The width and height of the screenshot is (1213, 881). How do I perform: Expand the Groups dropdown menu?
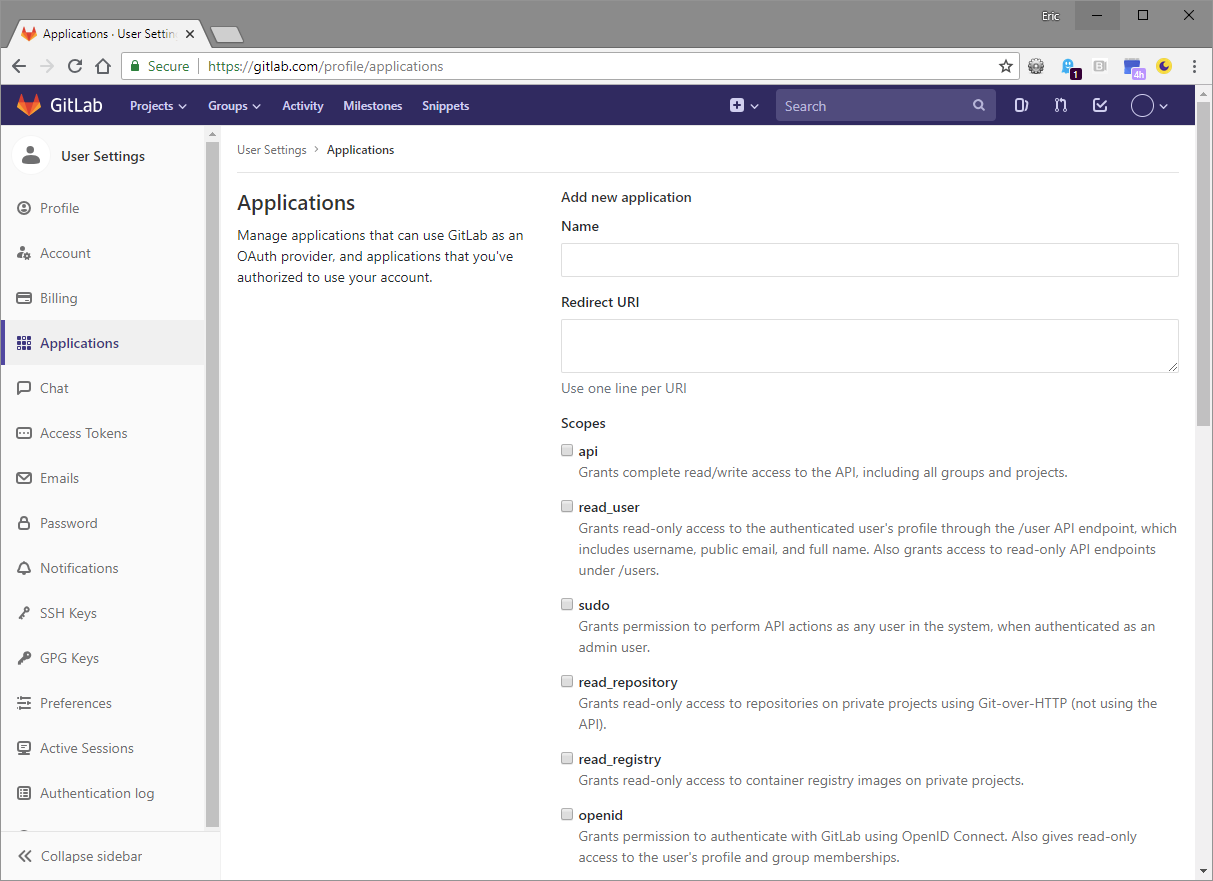(x=234, y=106)
